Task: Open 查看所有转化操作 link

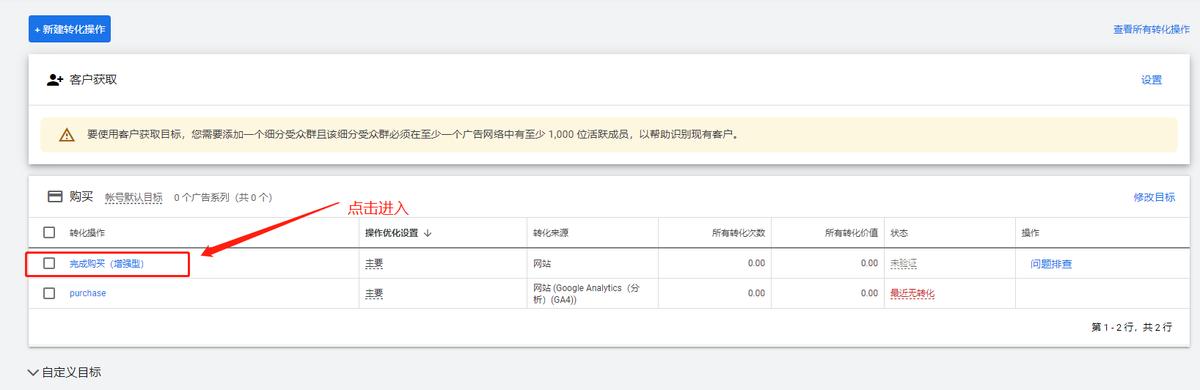Action: pos(1151,30)
